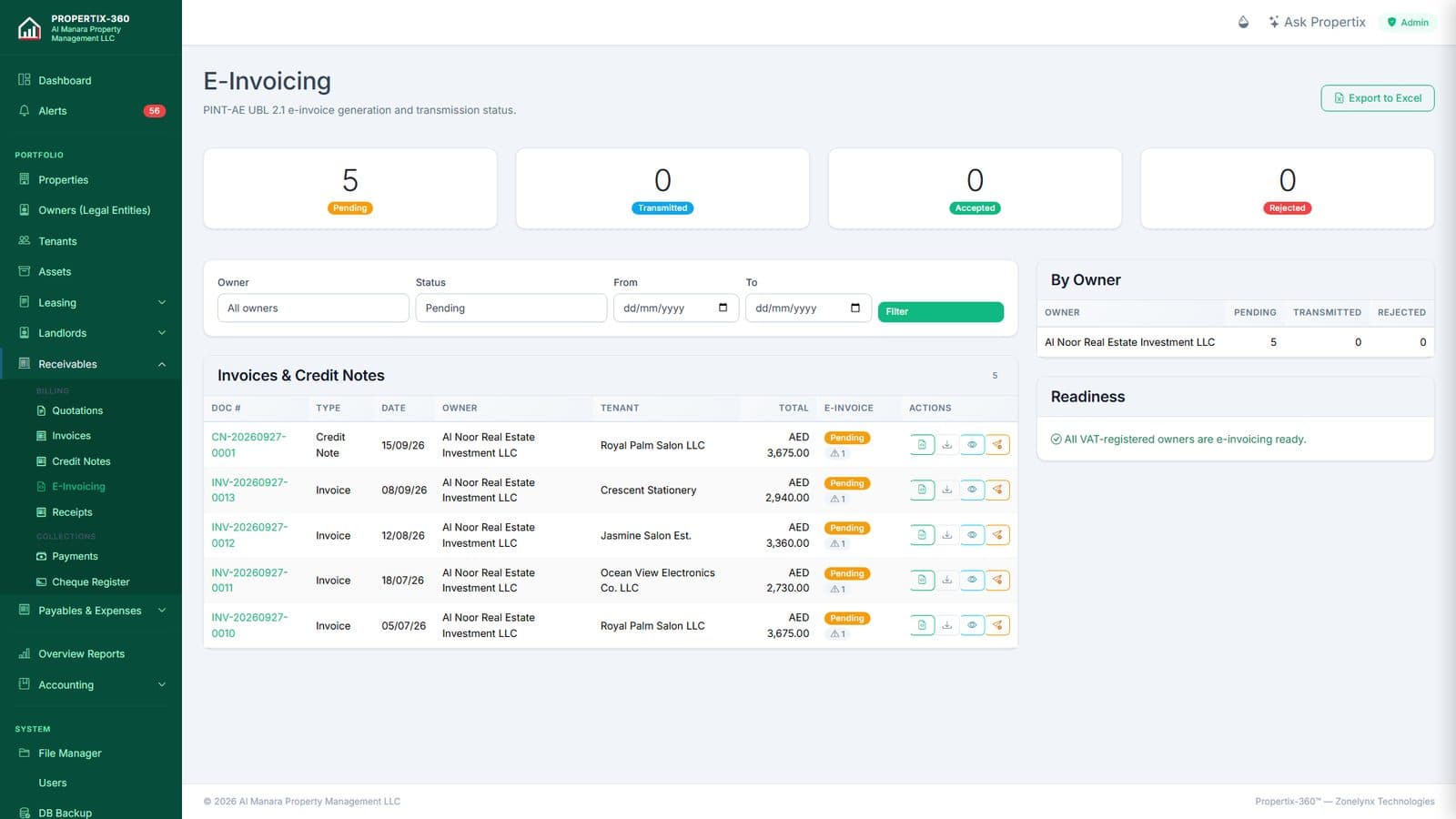Viewport: 1456px width, 819px height.
Task: Click warning badge on INV-20260927-0010 row
Action: click(838, 633)
